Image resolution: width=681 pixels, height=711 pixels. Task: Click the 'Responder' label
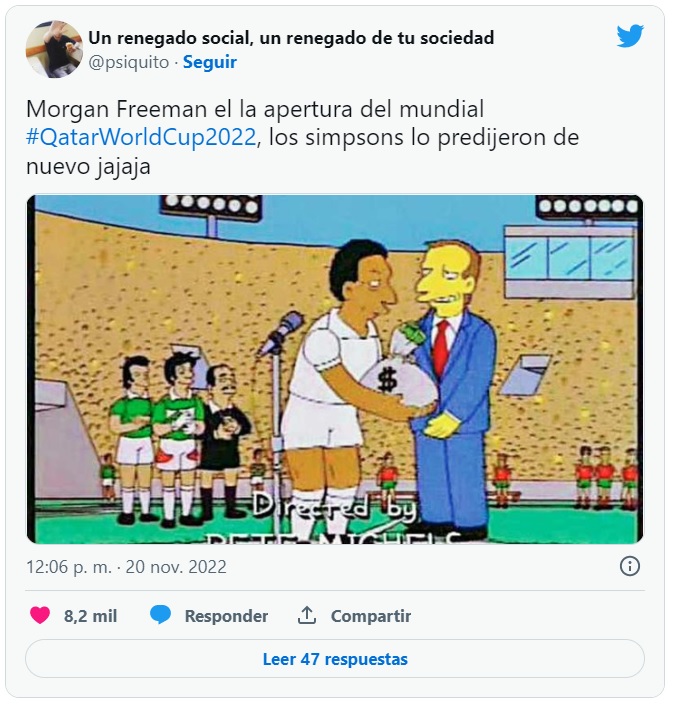(226, 616)
